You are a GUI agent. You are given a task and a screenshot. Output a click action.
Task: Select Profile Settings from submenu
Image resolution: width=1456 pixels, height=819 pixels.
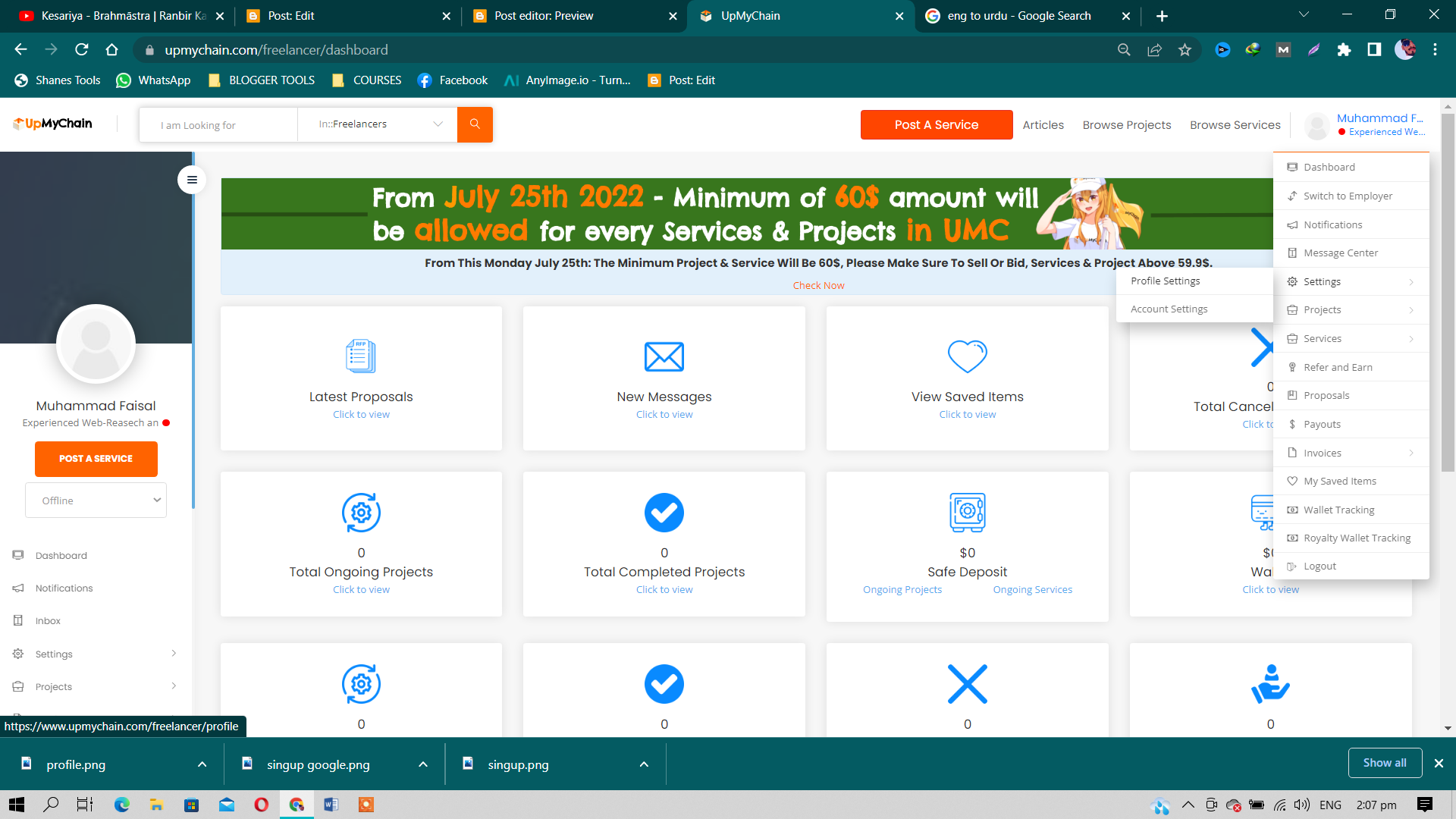pyautogui.click(x=1166, y=281)
